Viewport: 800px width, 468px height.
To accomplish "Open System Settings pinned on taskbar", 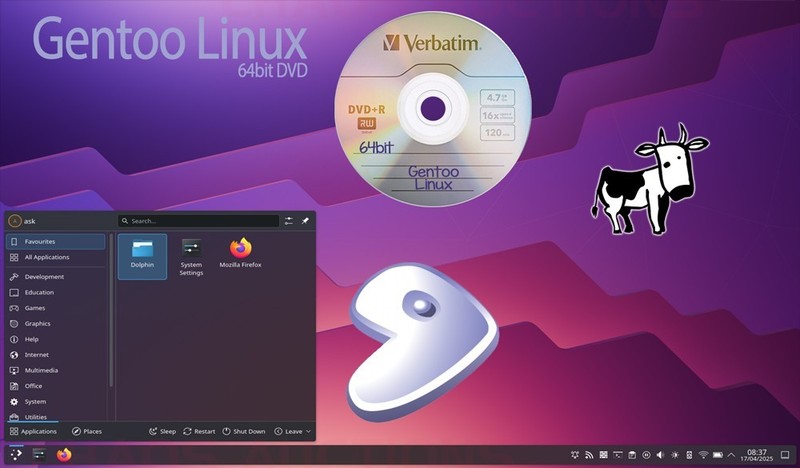I will 39,454.
